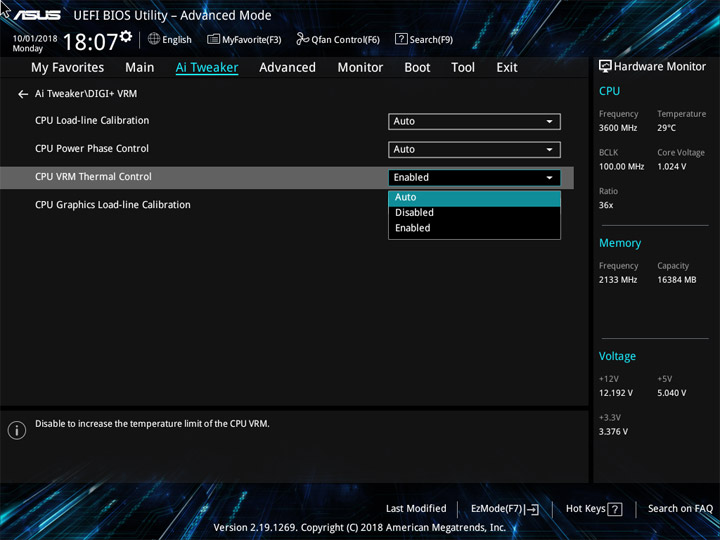Click the Version 2.19.1269 copyright text
This screenshot has height=540, width=720.
360,527
